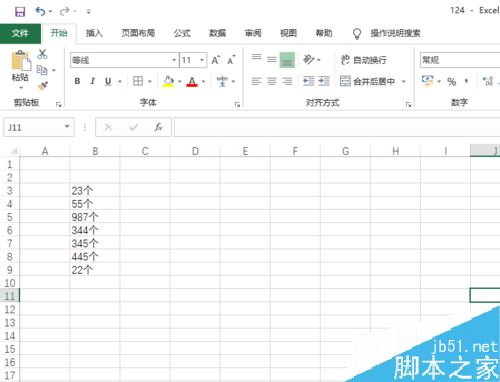Click the Paste clipboard icon

(x=21, y=61)
